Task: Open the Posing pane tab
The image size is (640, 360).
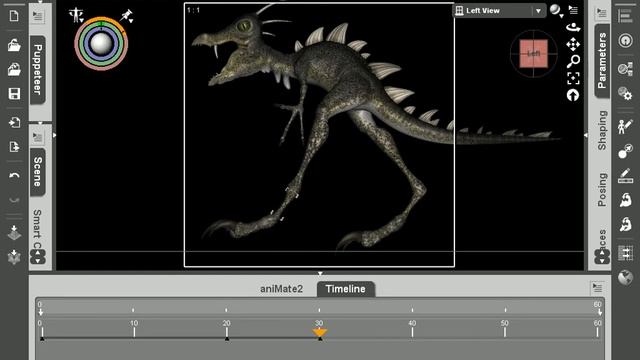Action: 602,189
